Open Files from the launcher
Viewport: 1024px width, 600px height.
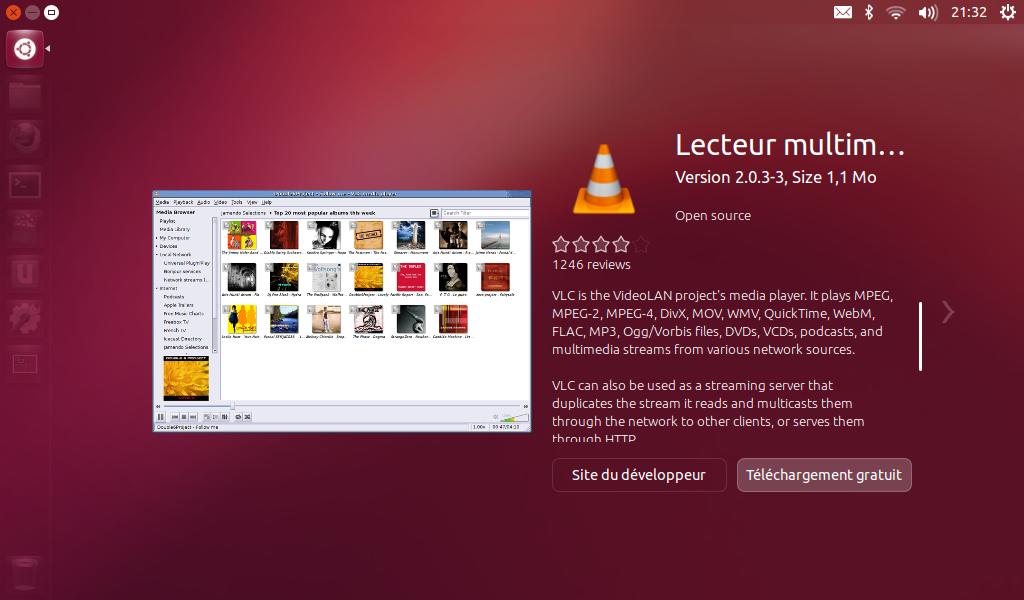25,94
